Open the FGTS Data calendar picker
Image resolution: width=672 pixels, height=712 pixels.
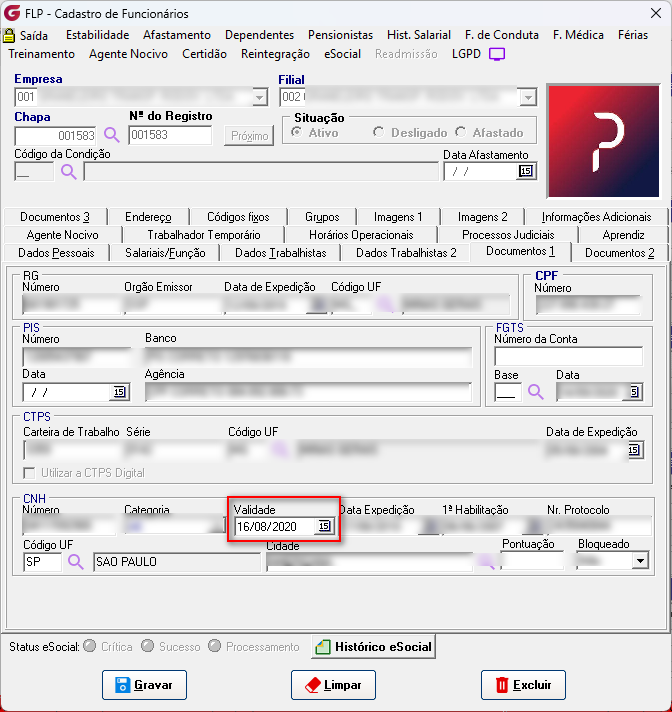coord(635,391)
